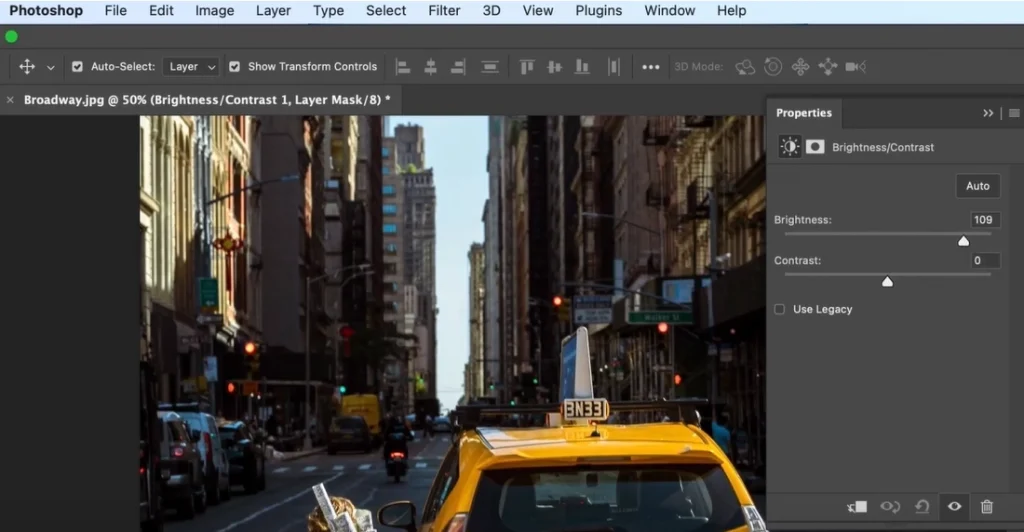Toggle the Auto-Select checkbox
The width and height of the screenshot is (1024, 532).
click(x=78, y=67)
